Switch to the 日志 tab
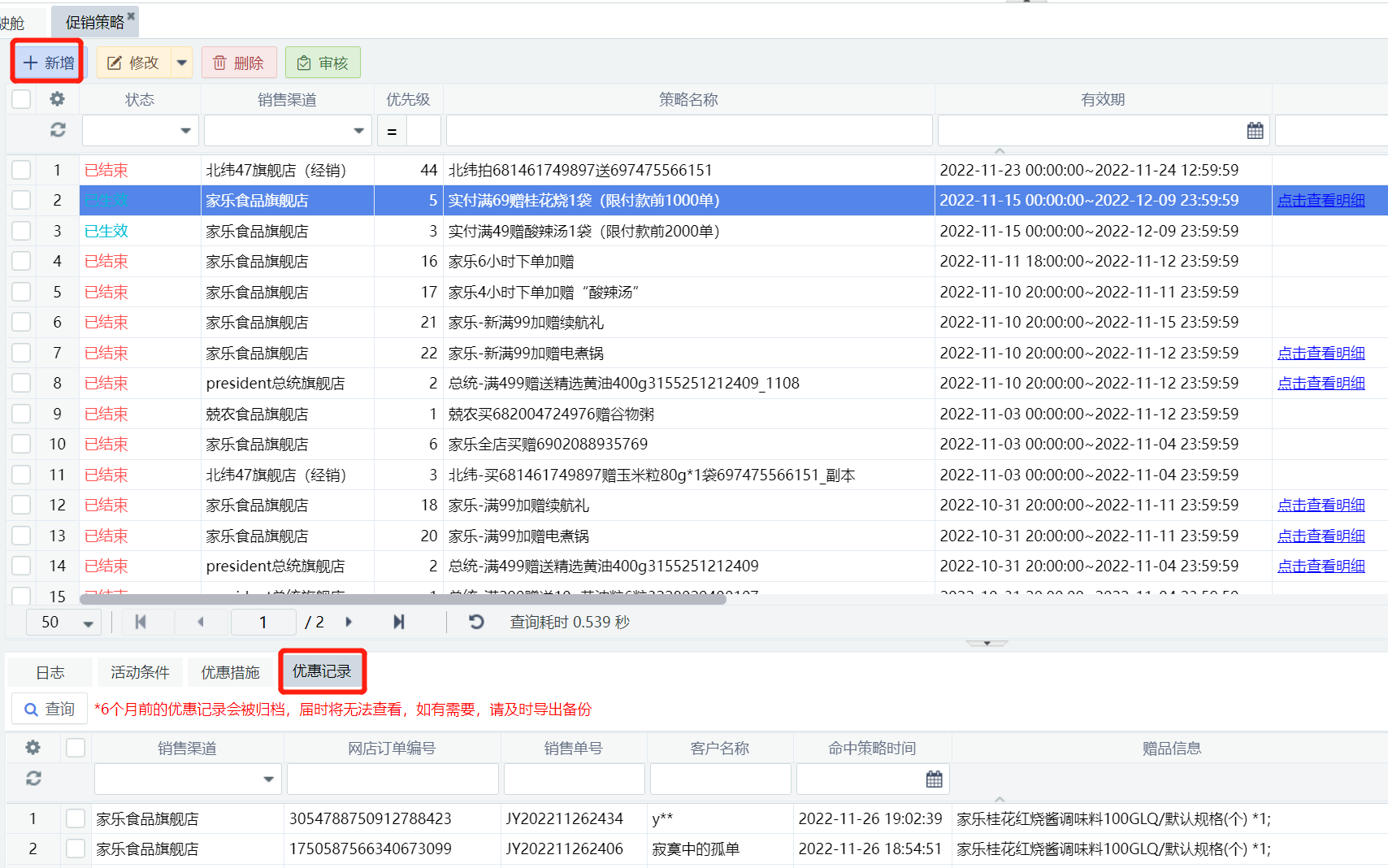The height and width of the screenshot is (868, 1388). coord(50,672)
